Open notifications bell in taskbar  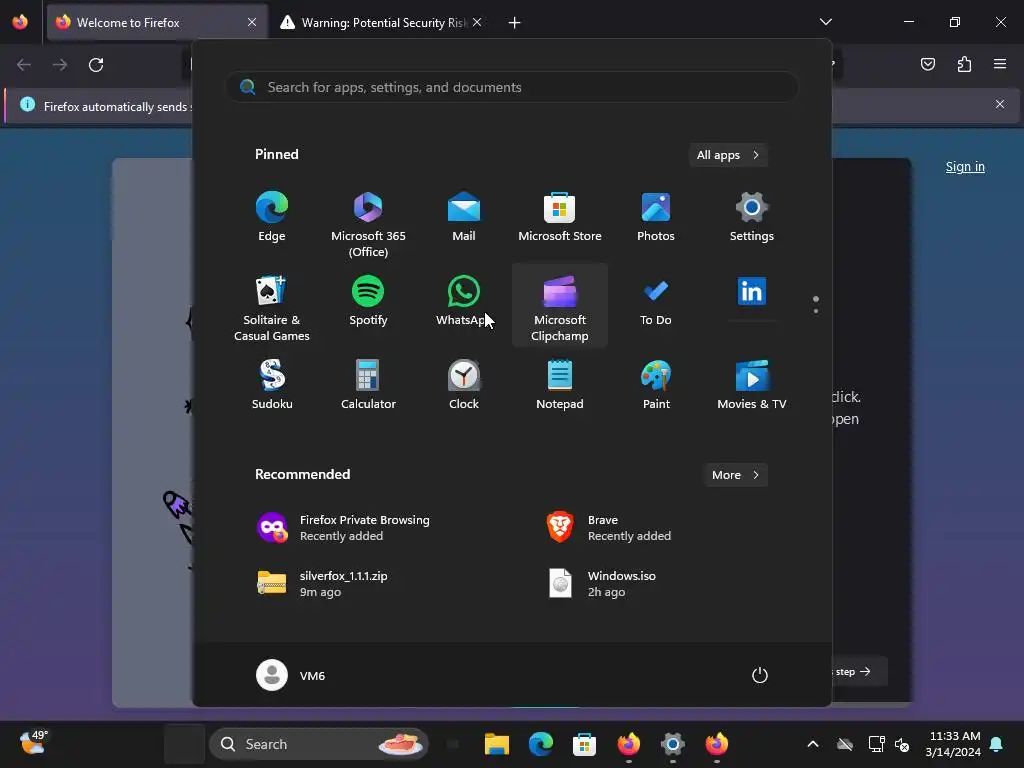click(997, 744)
